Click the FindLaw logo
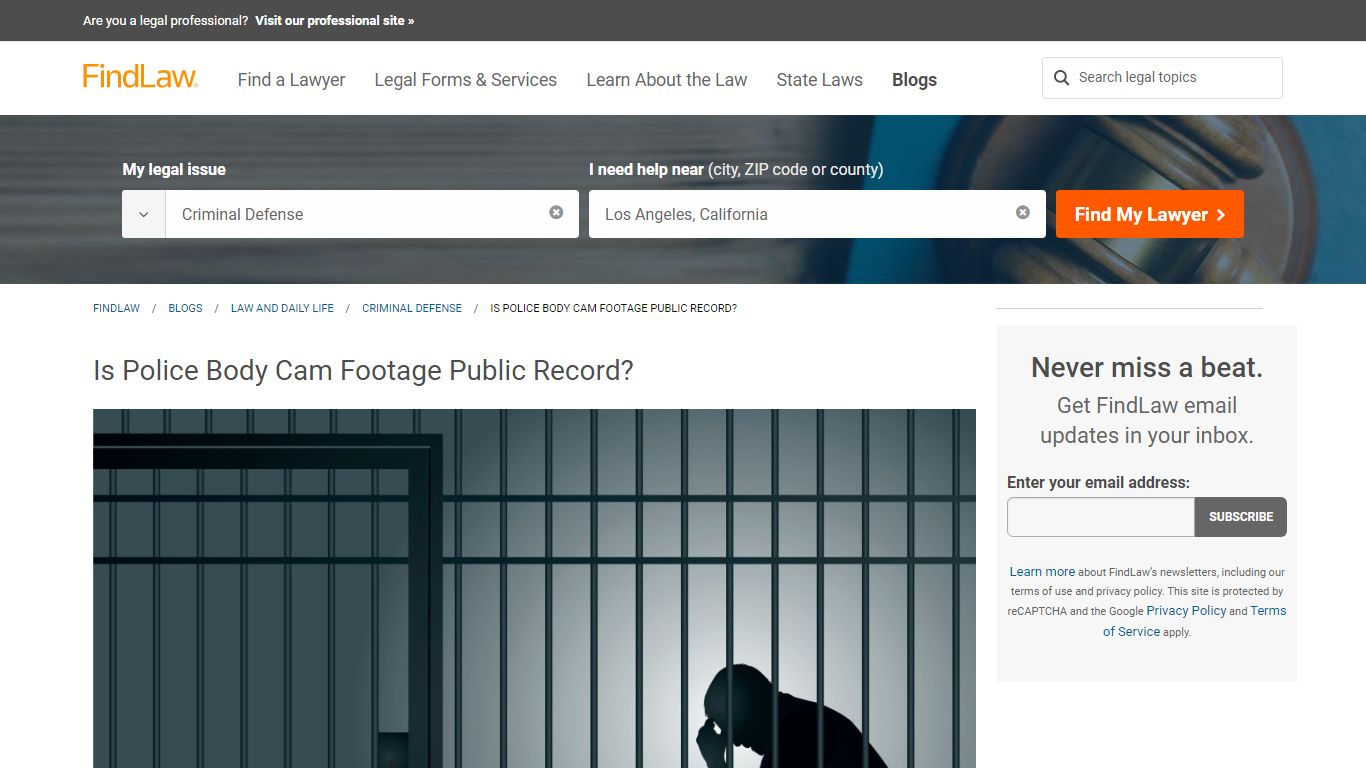 (140, 77)
